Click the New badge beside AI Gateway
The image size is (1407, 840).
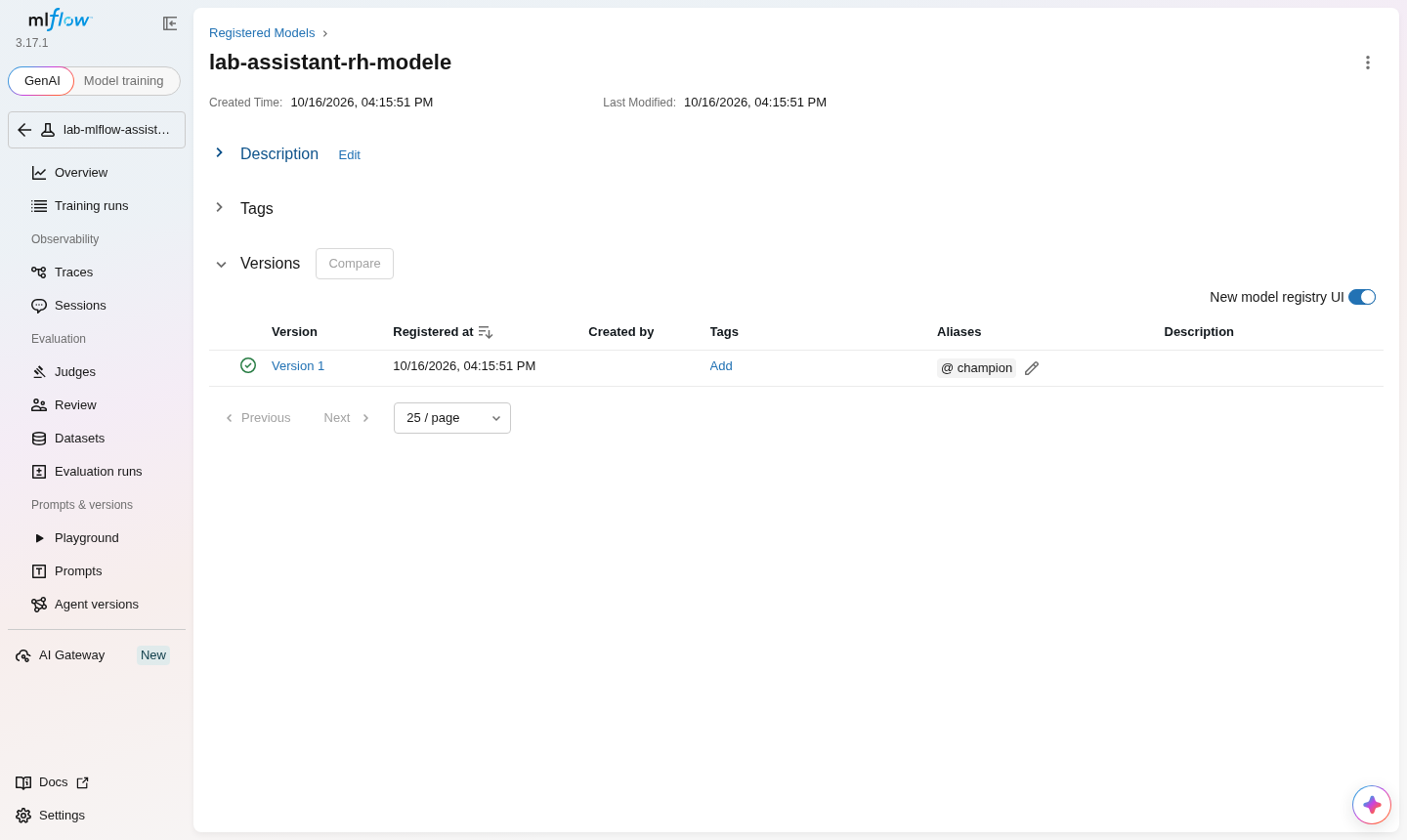[x=153, y=655]
